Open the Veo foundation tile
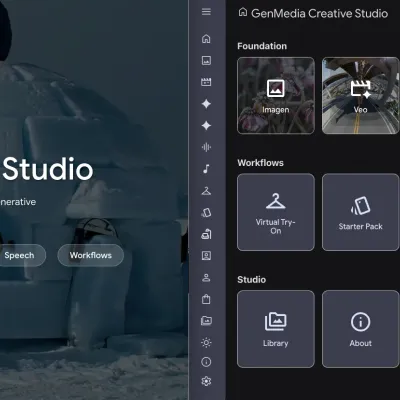This screenshot has width=400, height=400. (x=361, y=96)
